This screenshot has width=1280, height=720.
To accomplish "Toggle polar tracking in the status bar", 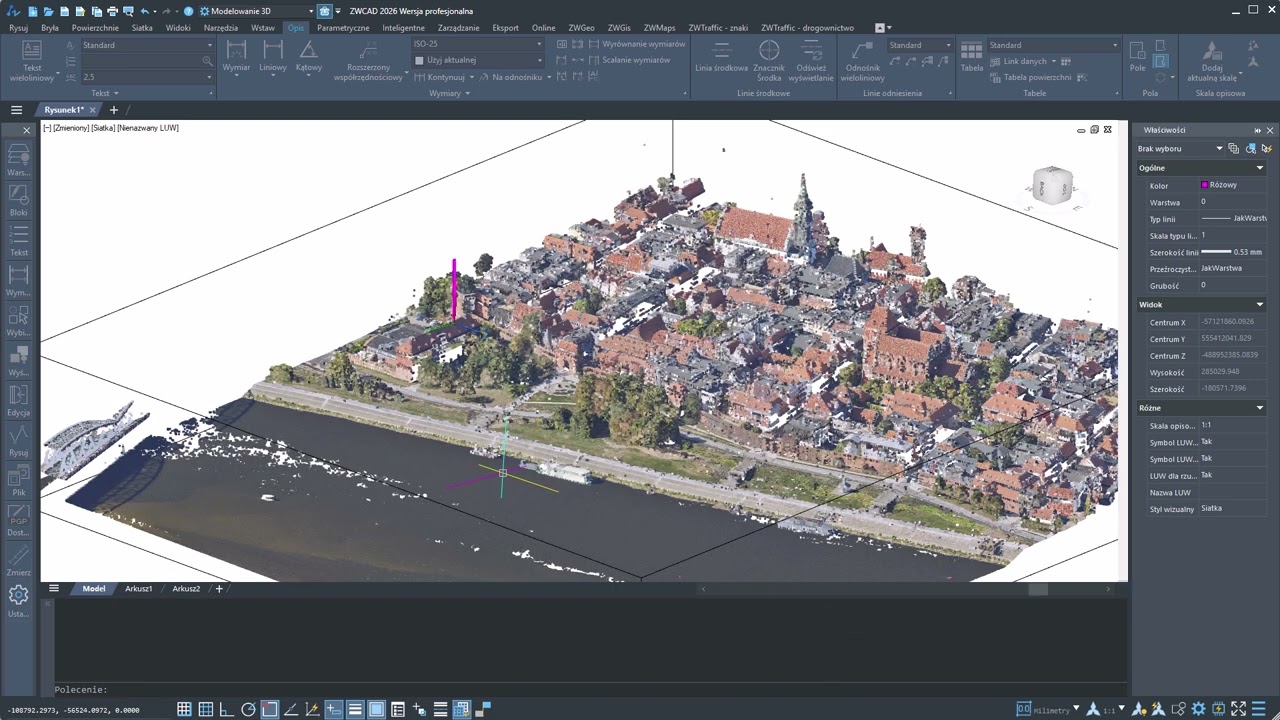I will [249, 709].
